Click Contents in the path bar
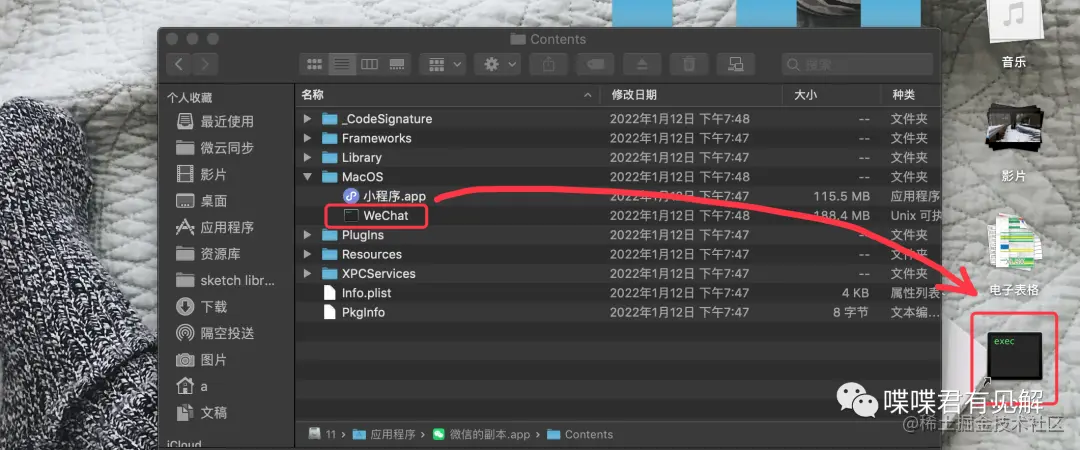Screen dimensions: 1080x450 point(580,434)
